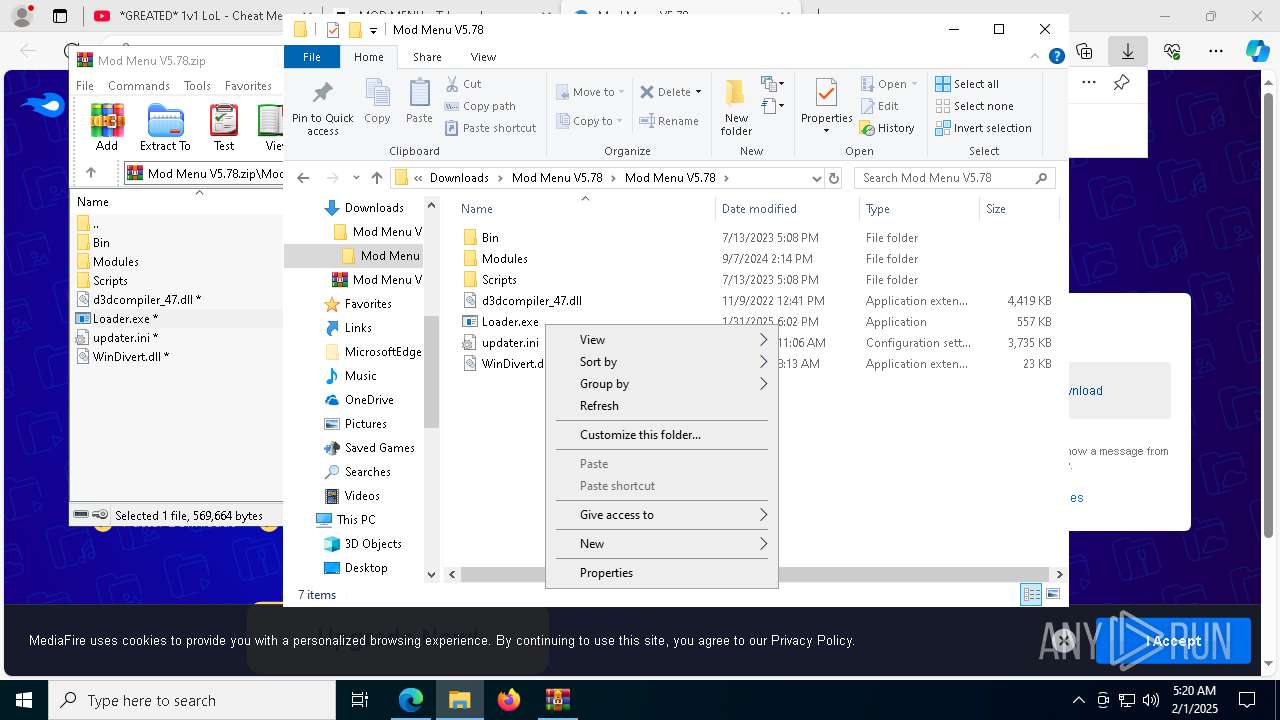Open Delete dropdown arrow

point(698,92)
